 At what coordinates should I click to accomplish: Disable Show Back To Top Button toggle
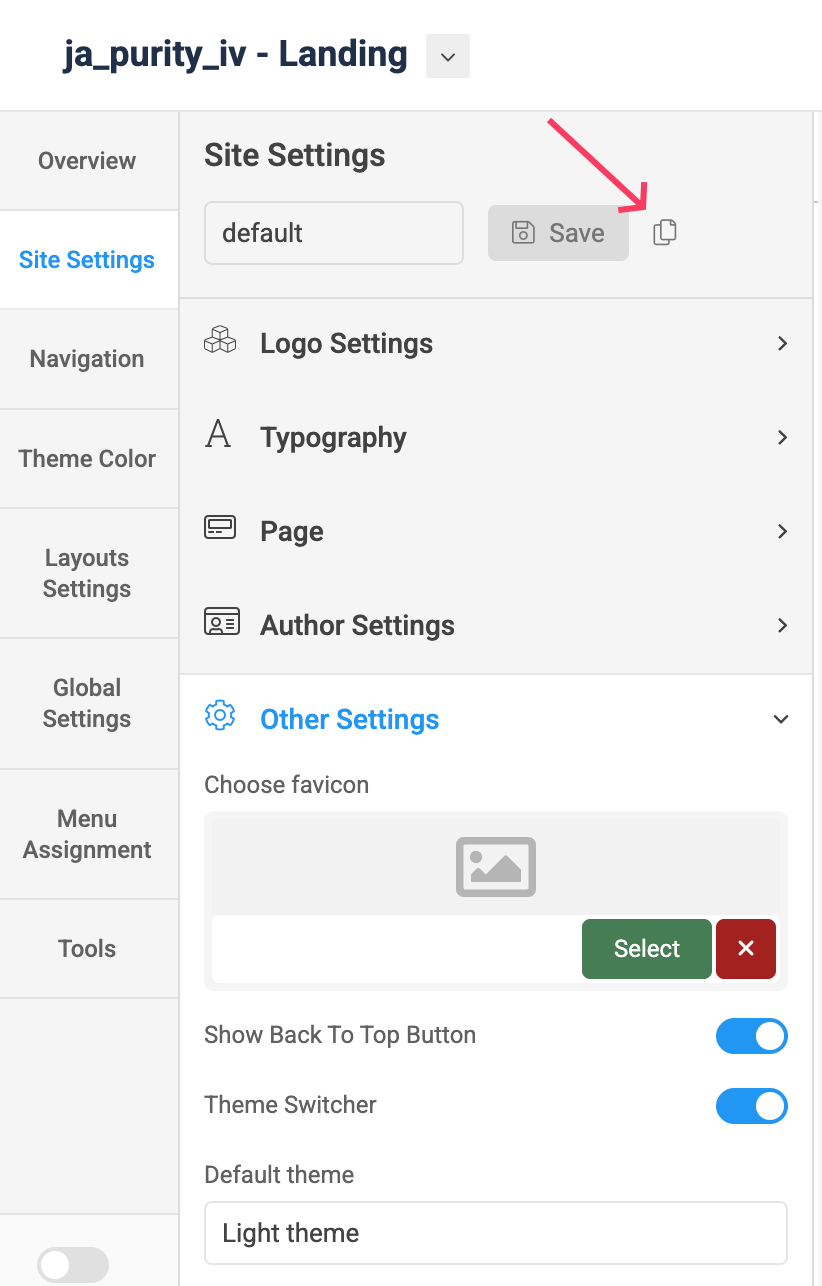point(752,1037)
